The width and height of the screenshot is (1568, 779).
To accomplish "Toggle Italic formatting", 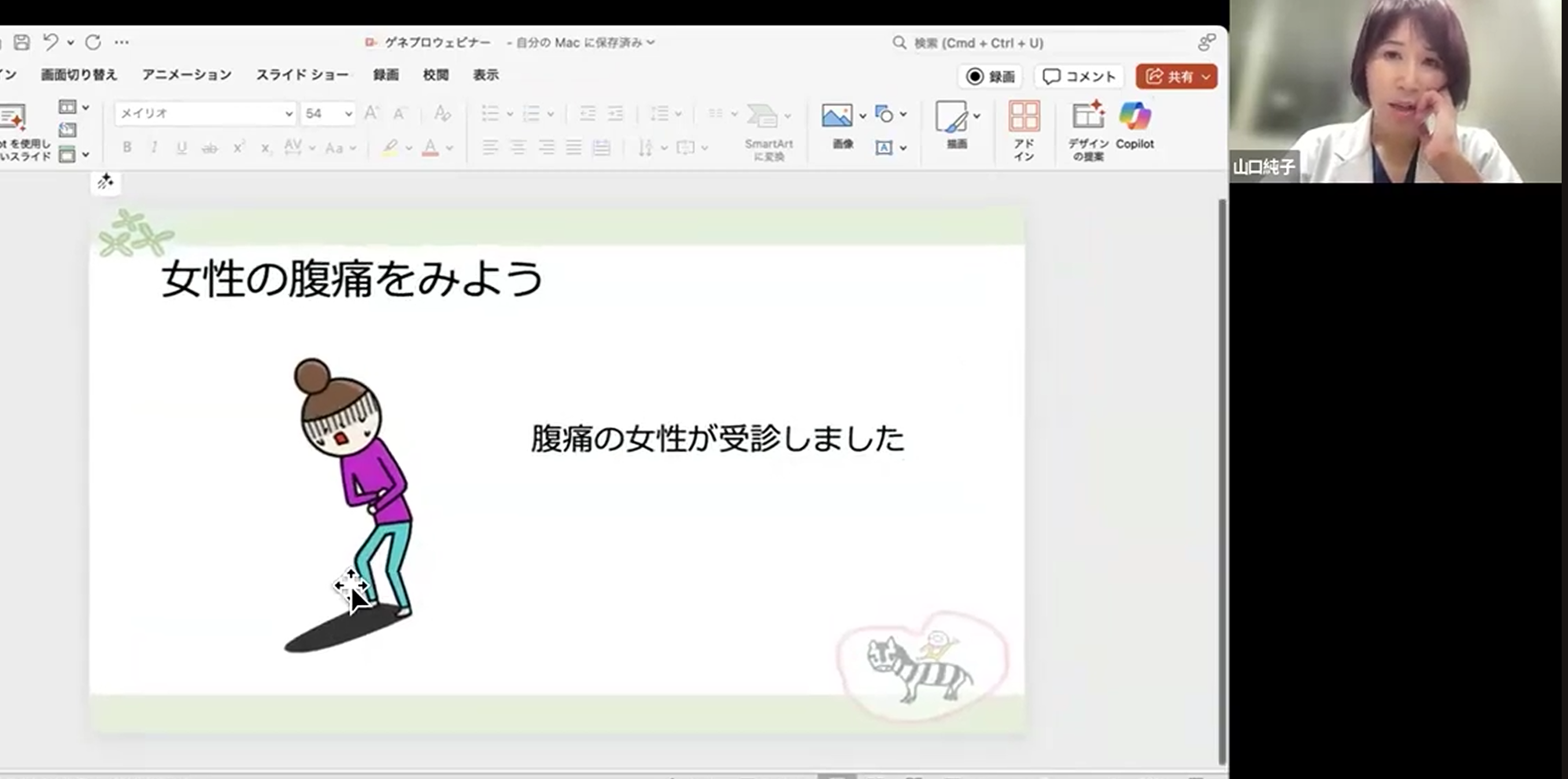I will [154, 147].
